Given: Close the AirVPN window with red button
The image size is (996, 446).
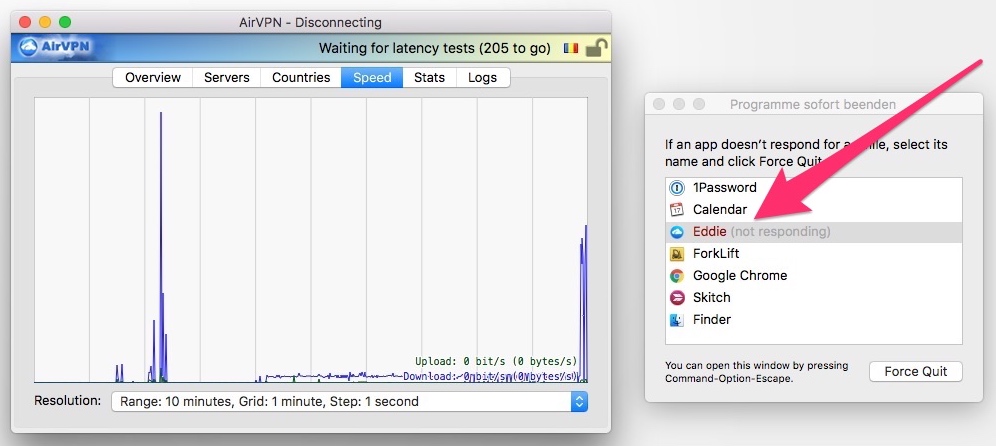Looking at the screenshot, I should pos(25,22).
